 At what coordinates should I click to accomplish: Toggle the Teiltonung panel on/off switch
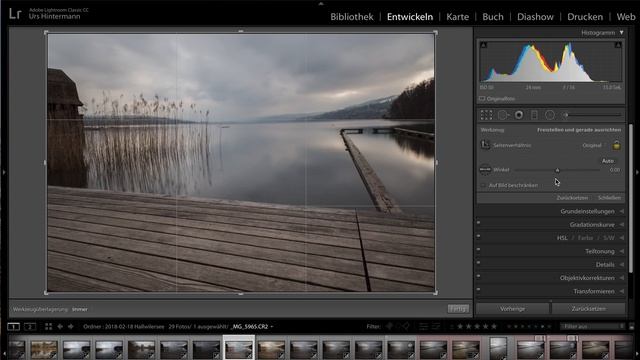[478, 249]
